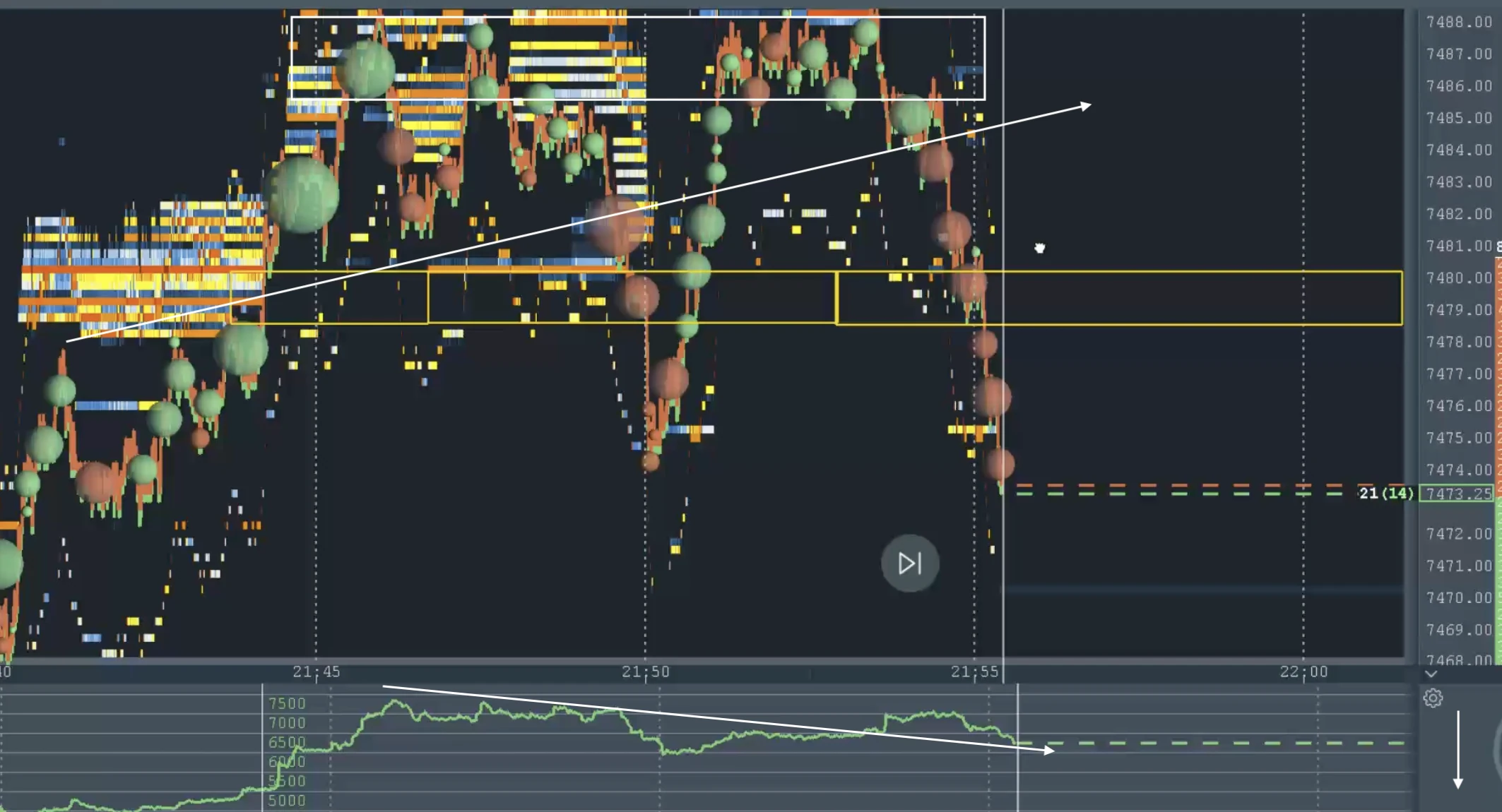
Task: Click the 7485.00 price axis label
Action: tap(1459, 118)
